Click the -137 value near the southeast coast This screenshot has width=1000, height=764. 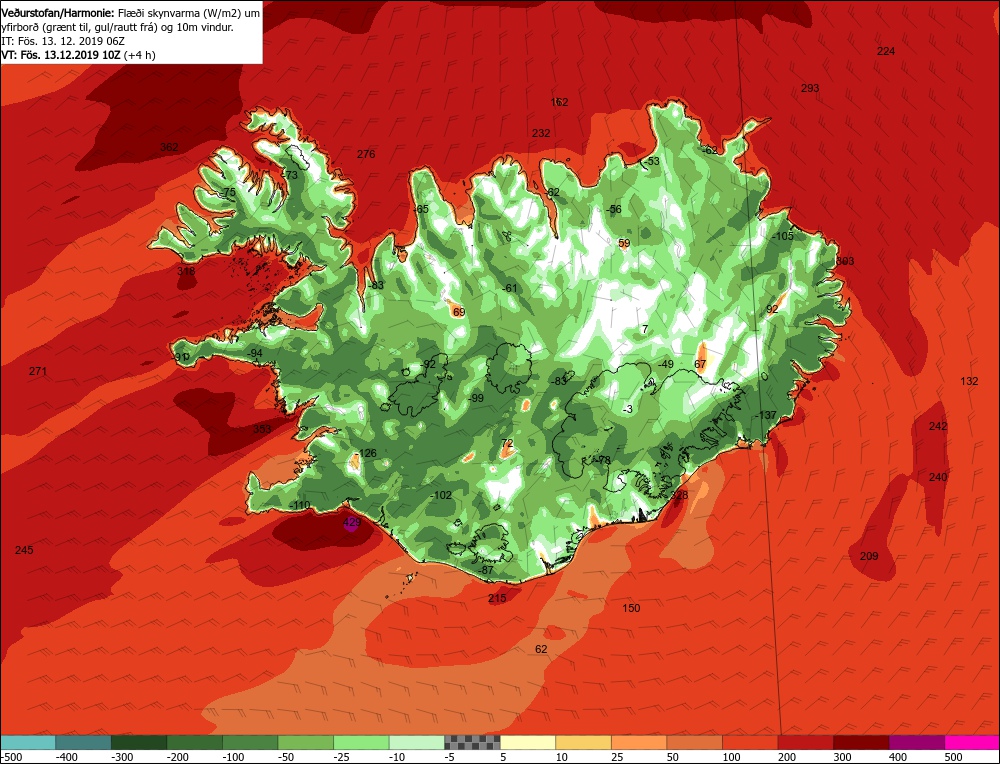(x=766, y=416)
